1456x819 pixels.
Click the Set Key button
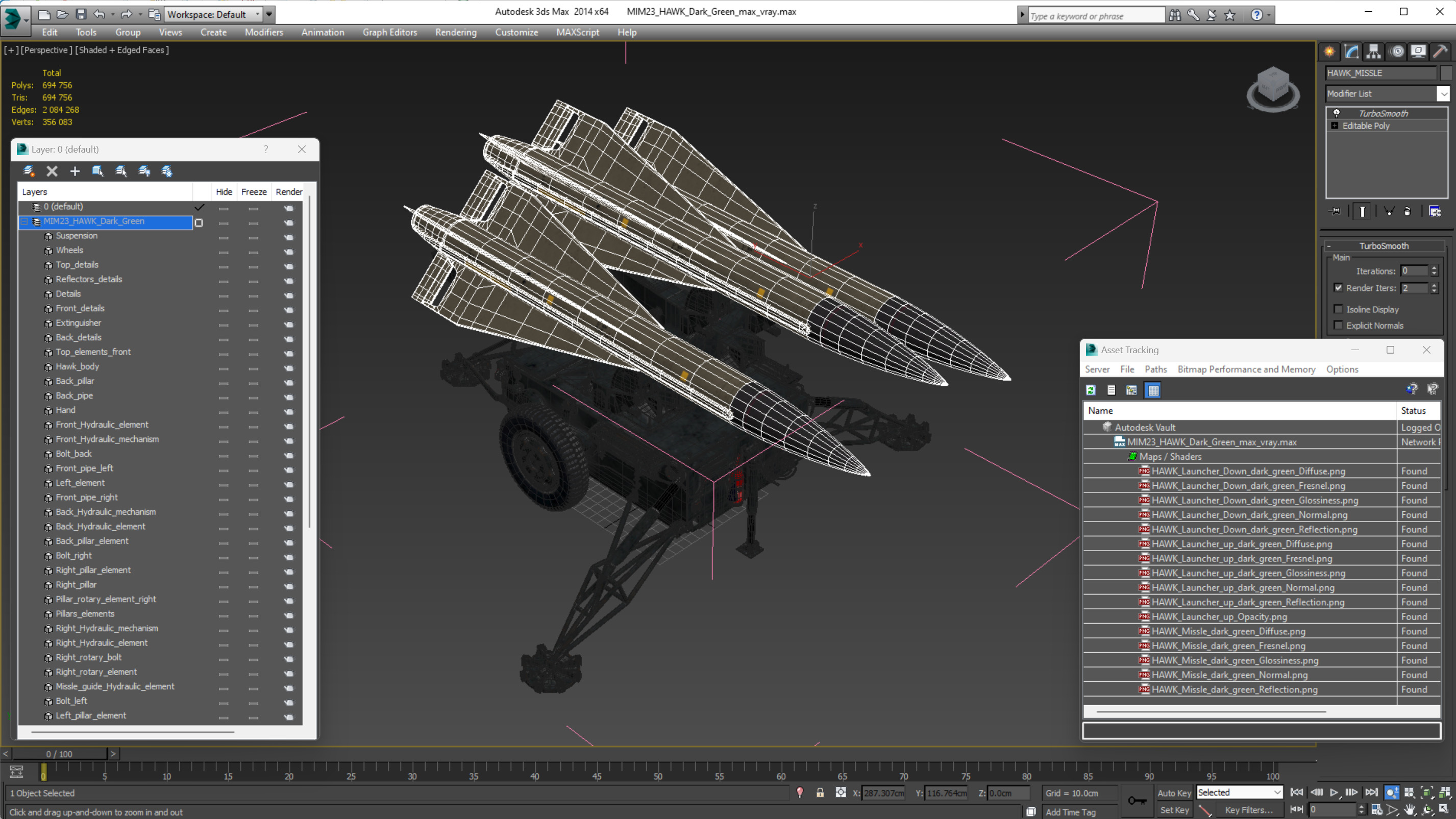click(1174, 810)
